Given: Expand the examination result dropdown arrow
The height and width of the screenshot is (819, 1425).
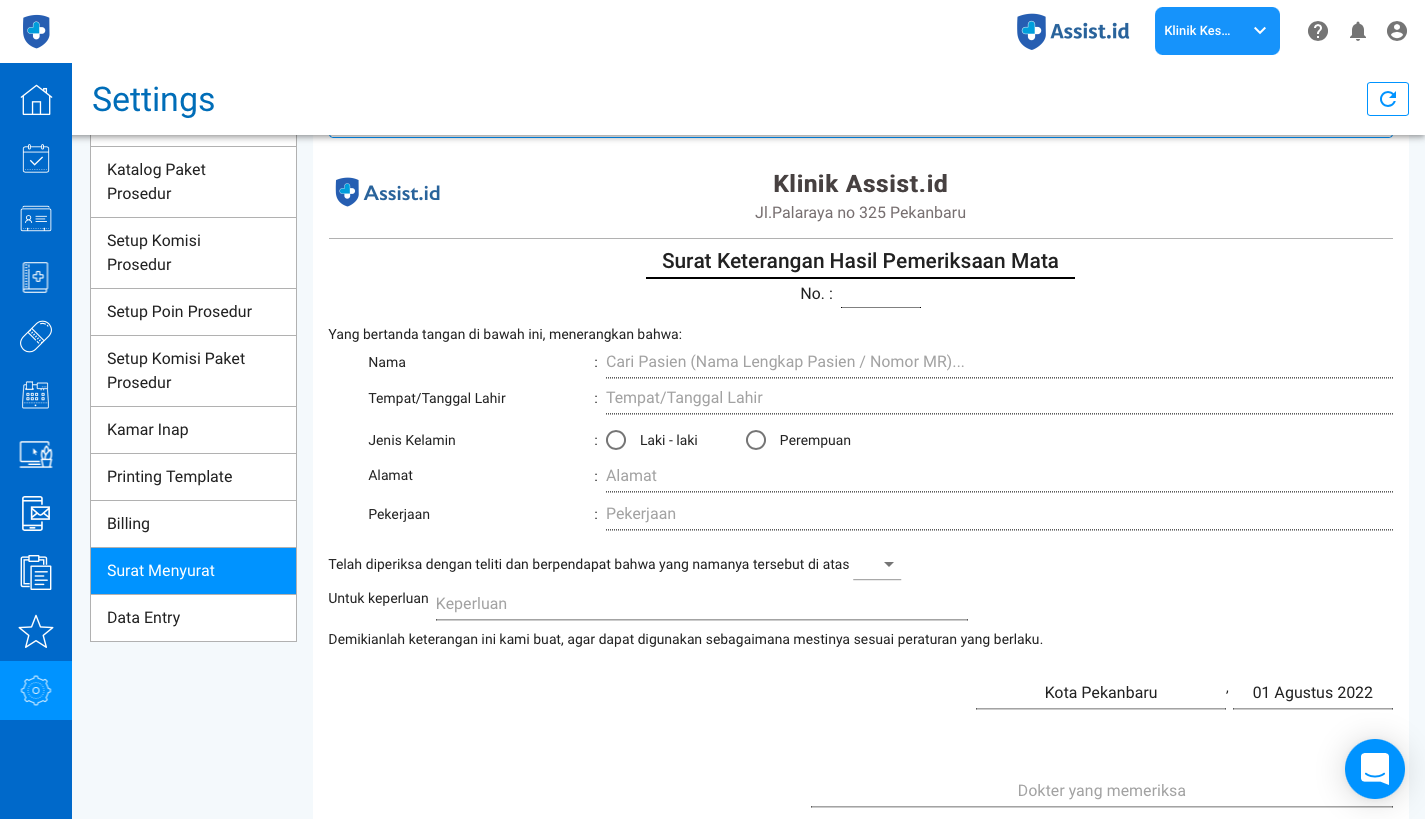Looking at the screenshot, I should pyautogui.click(x=889, y=564).
